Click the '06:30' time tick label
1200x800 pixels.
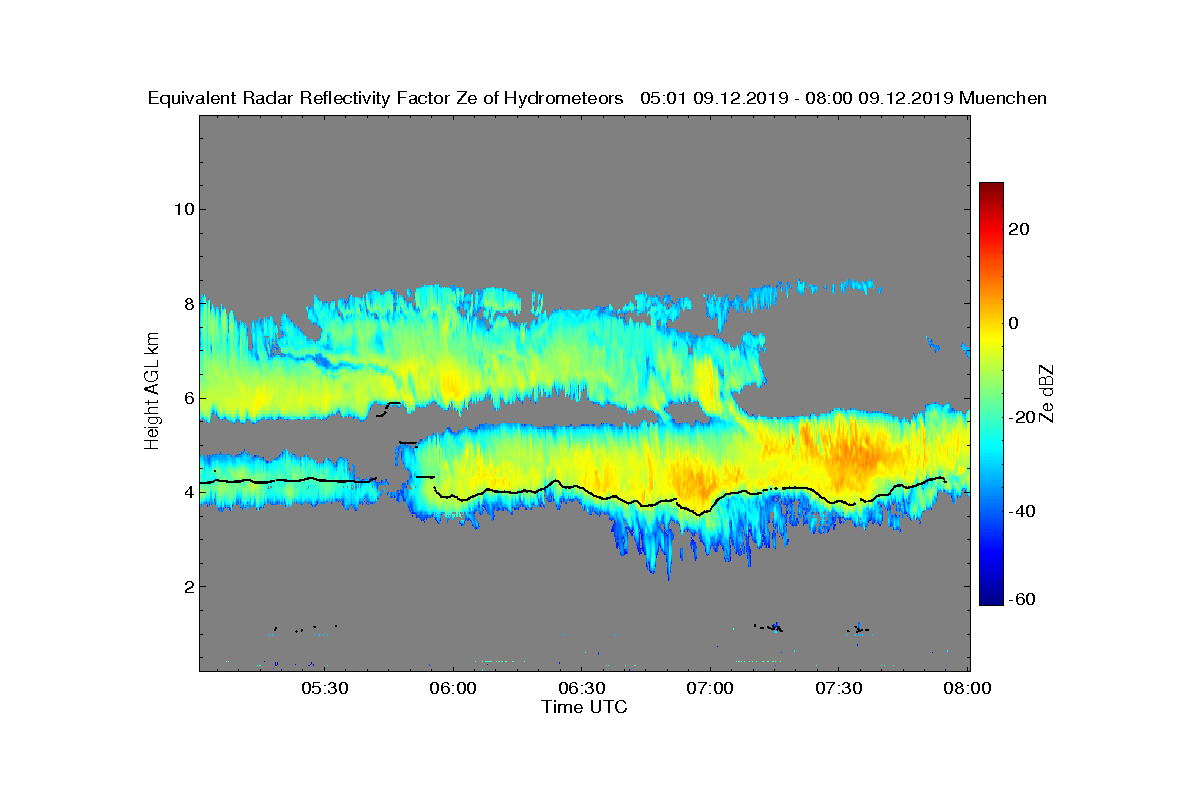tap(583, 689)
